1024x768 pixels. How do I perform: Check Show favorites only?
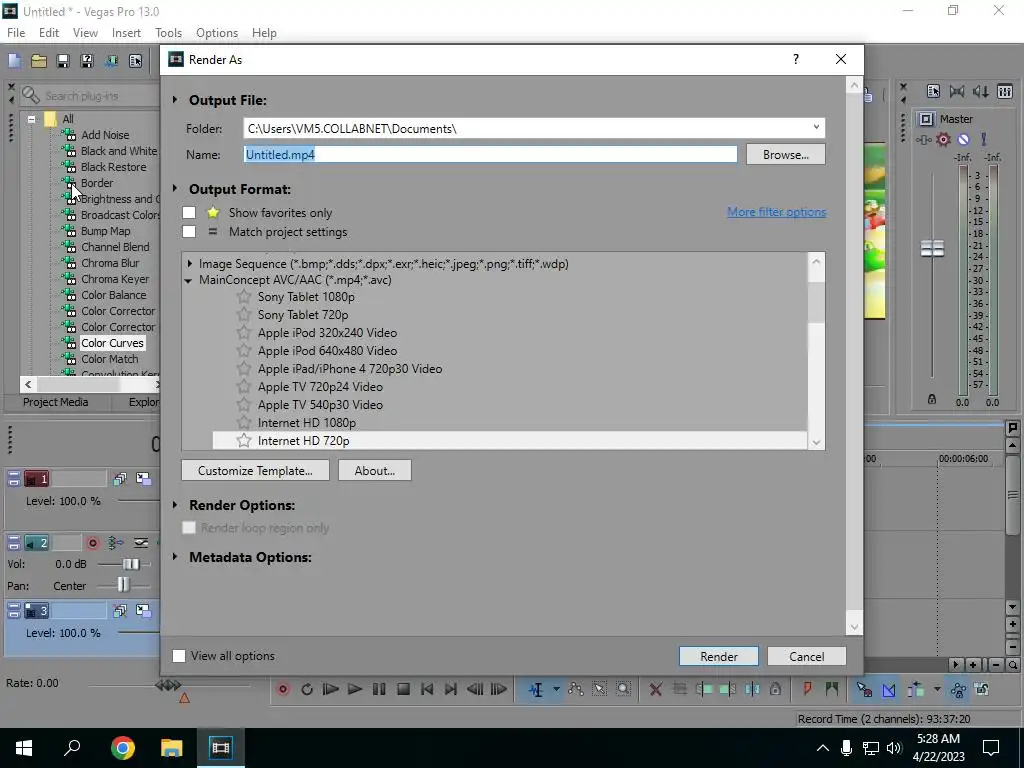coord(189,213)
